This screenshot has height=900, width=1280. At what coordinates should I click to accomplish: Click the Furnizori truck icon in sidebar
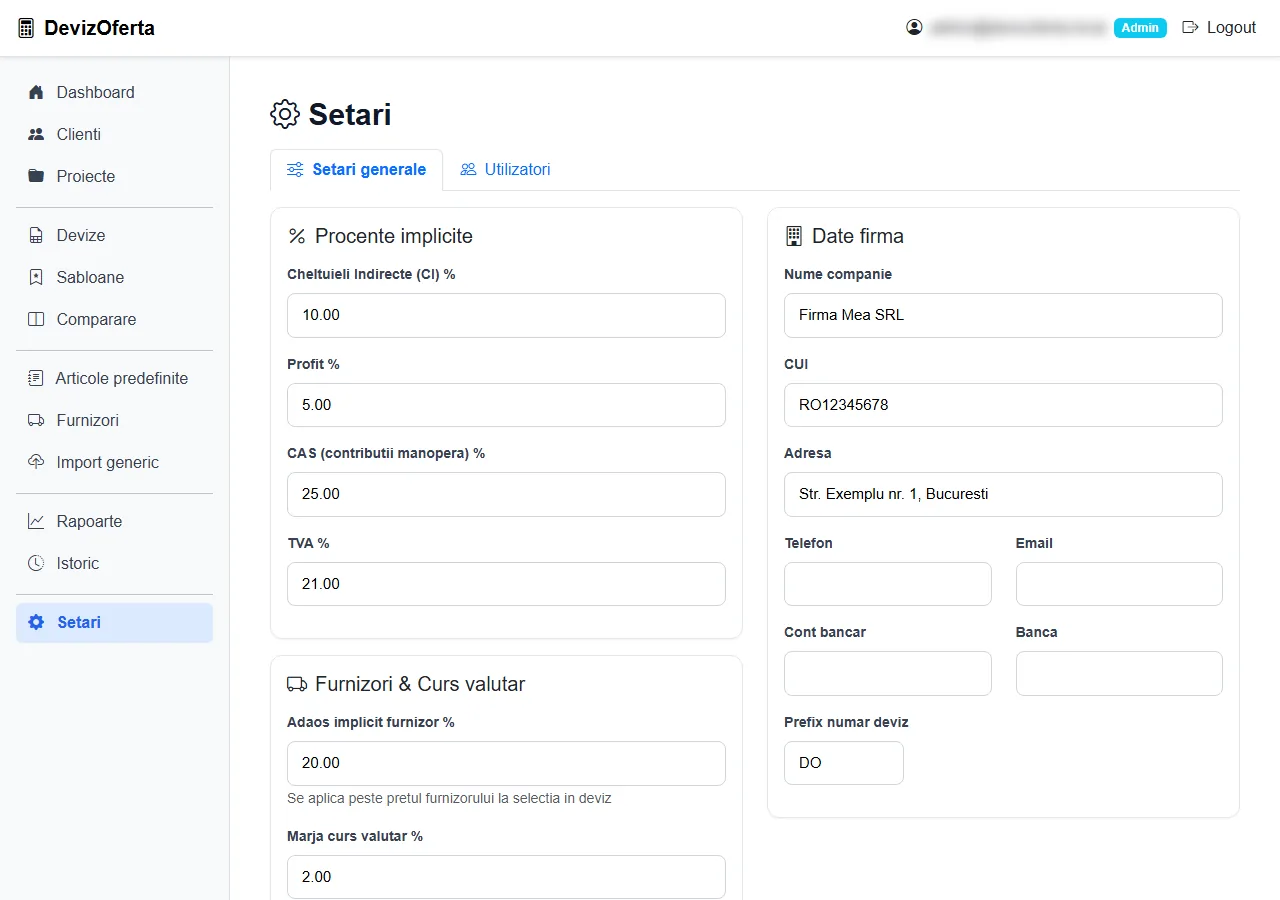tap(36, 420)
